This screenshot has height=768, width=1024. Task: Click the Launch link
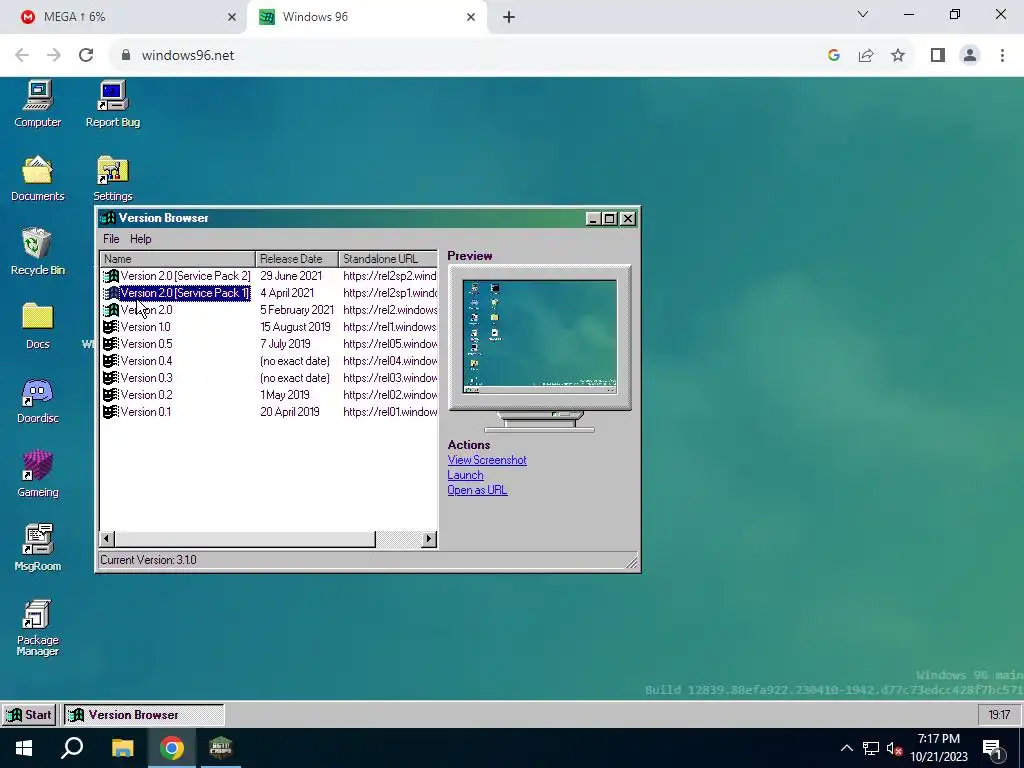point(465,475)
